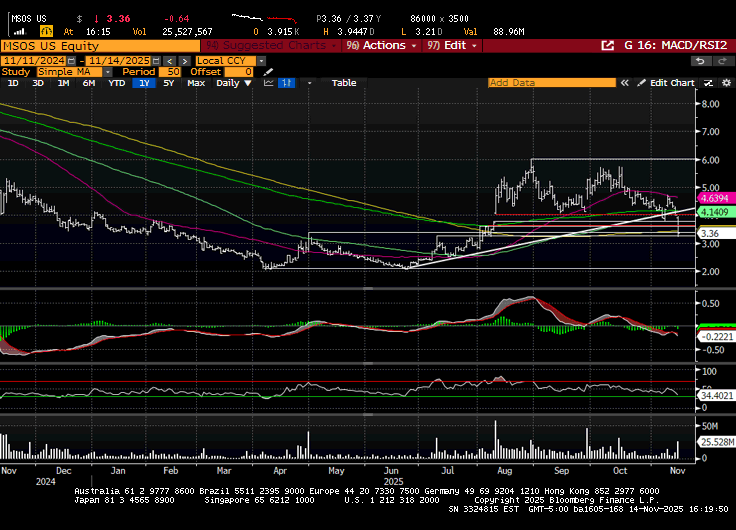Viewport: 736px width, 530px height.
Task: Click the Local CCY currency field
Action: click(x=226, y=61)
